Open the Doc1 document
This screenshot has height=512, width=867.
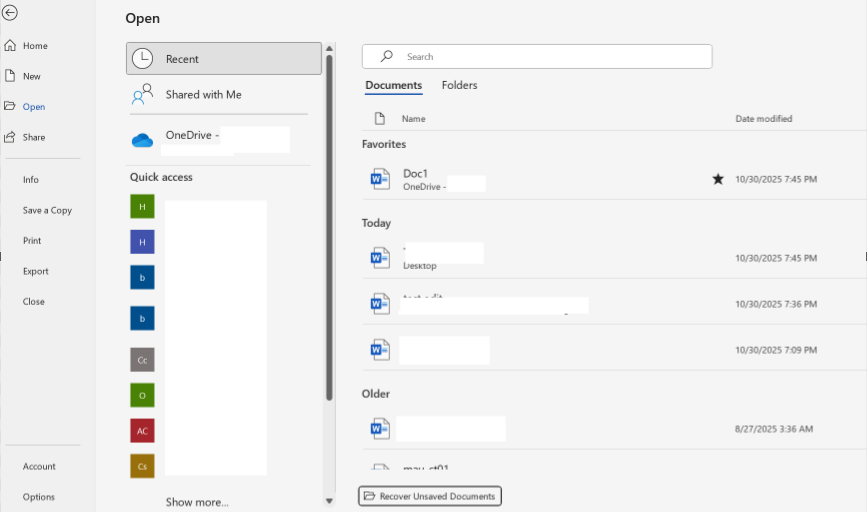pyautogui.click(x=614, y=179)
